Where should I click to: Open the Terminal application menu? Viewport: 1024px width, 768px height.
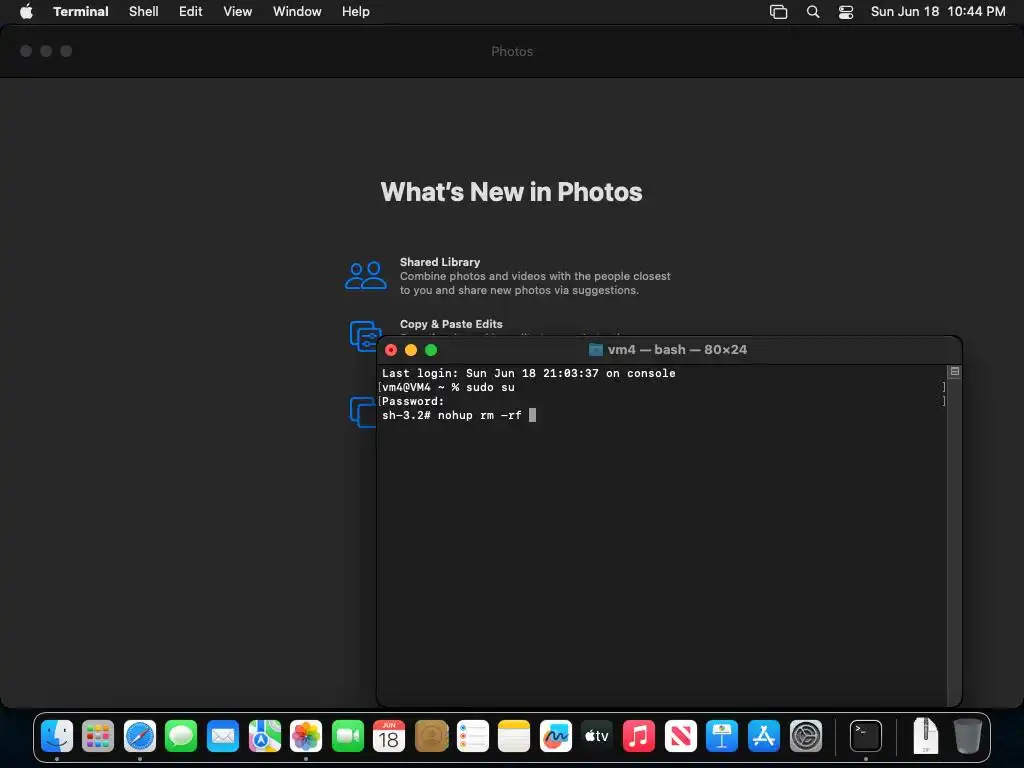pyautogui.click(x=81, y=11)
